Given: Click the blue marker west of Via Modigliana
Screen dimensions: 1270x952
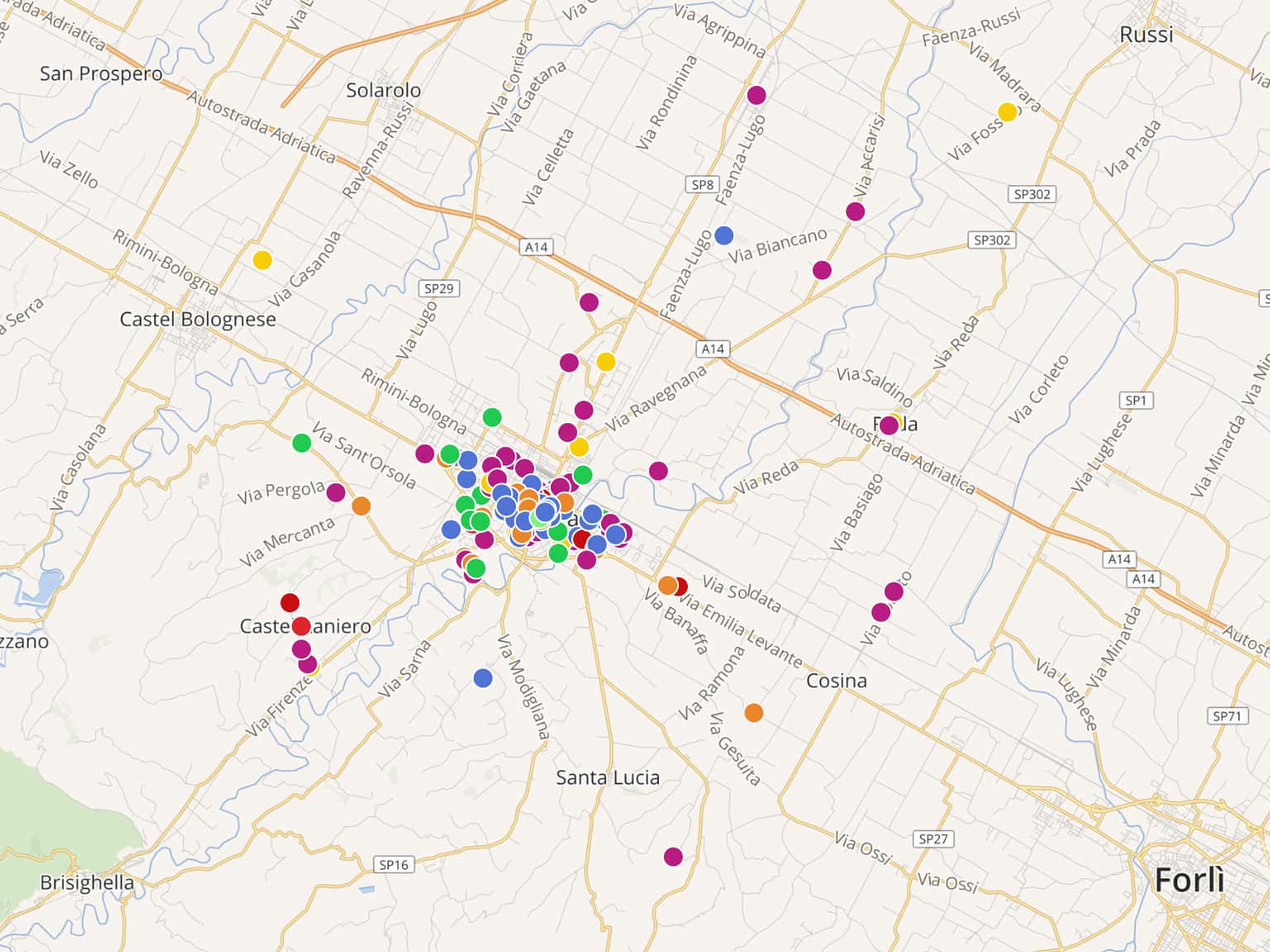Looking at the screenshot, I should (x=484, y=678).
